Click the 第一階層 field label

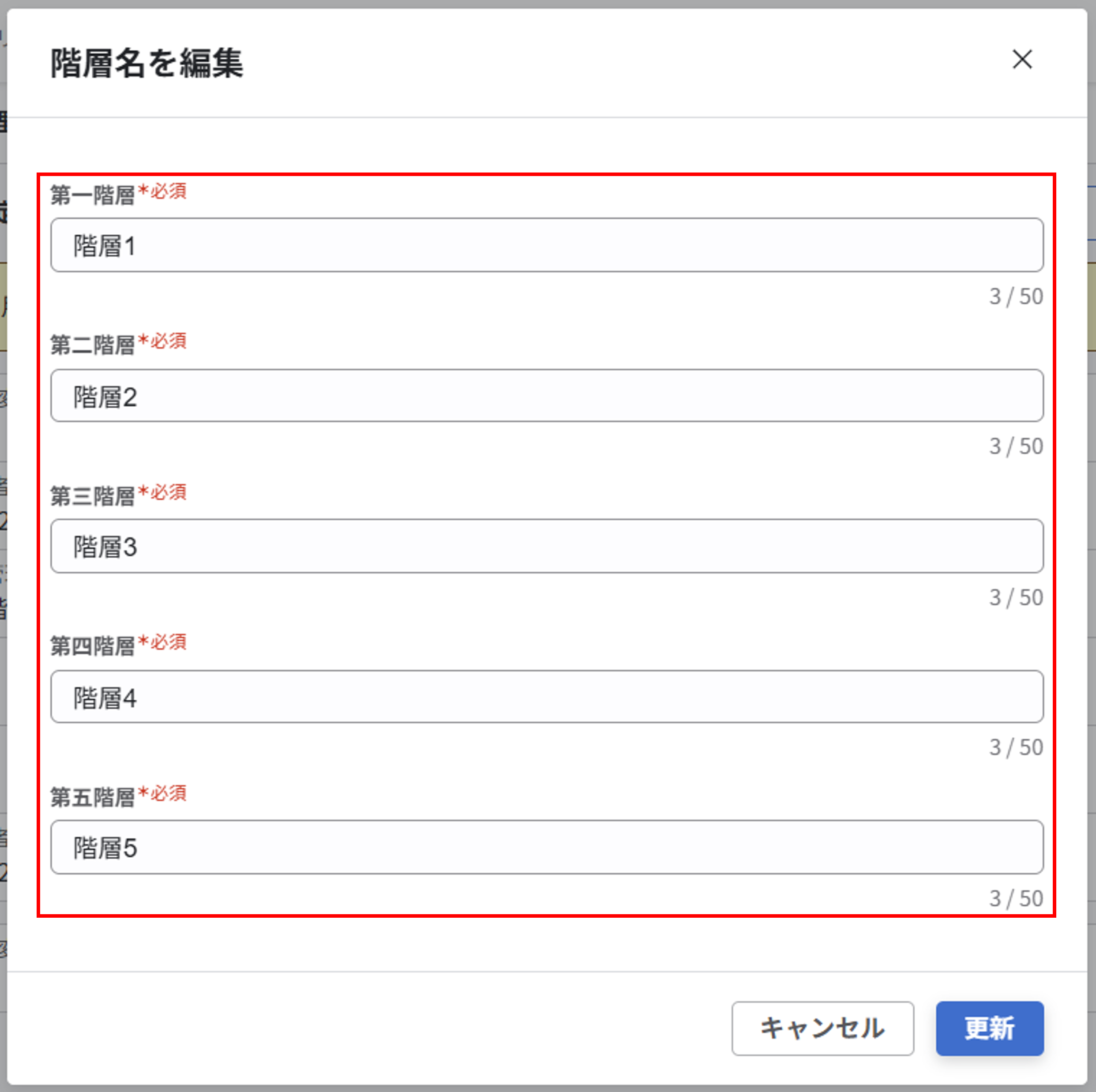click(x=93, y=195)
